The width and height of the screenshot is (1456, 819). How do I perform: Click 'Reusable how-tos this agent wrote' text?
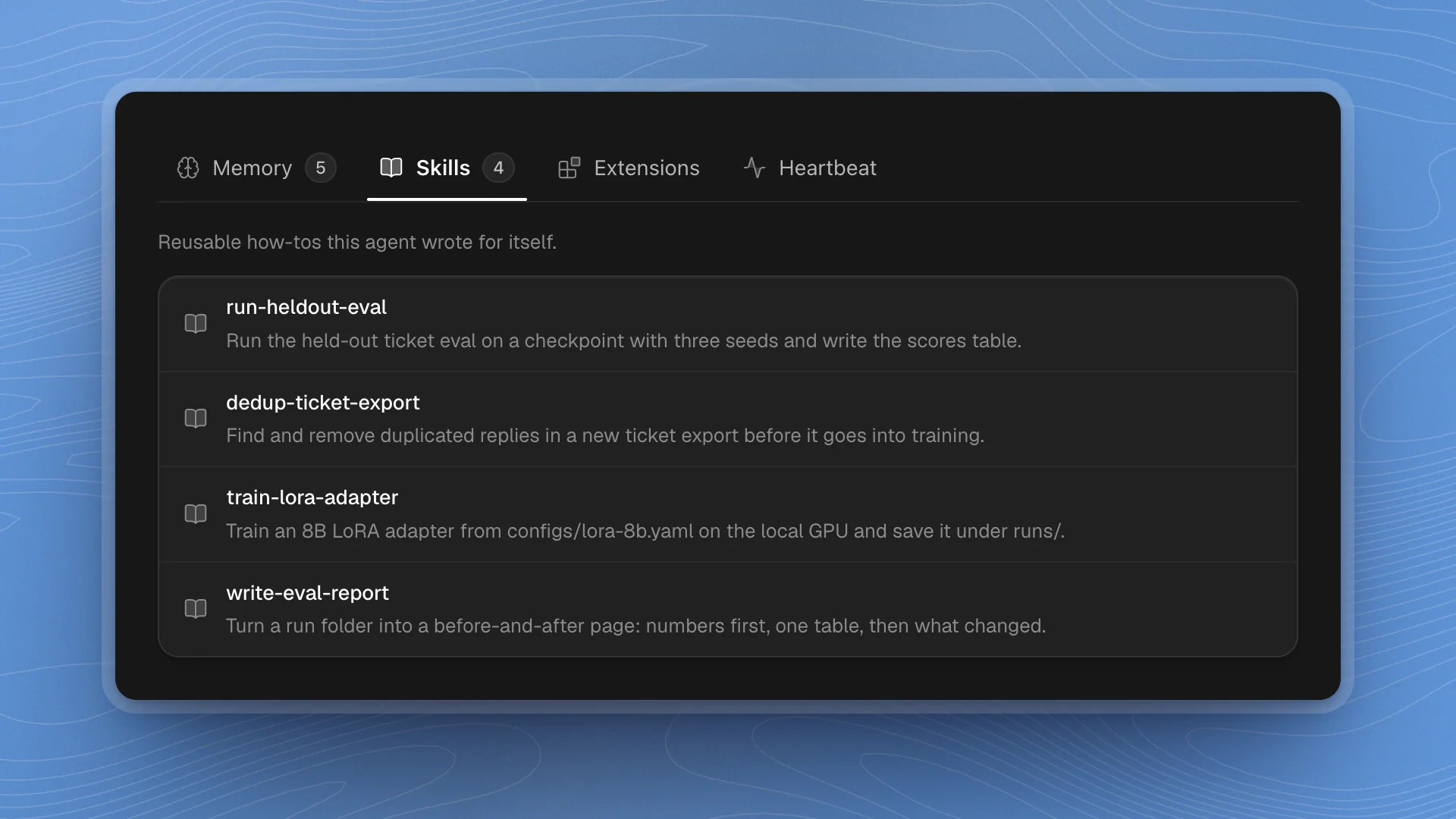[357, 242]
